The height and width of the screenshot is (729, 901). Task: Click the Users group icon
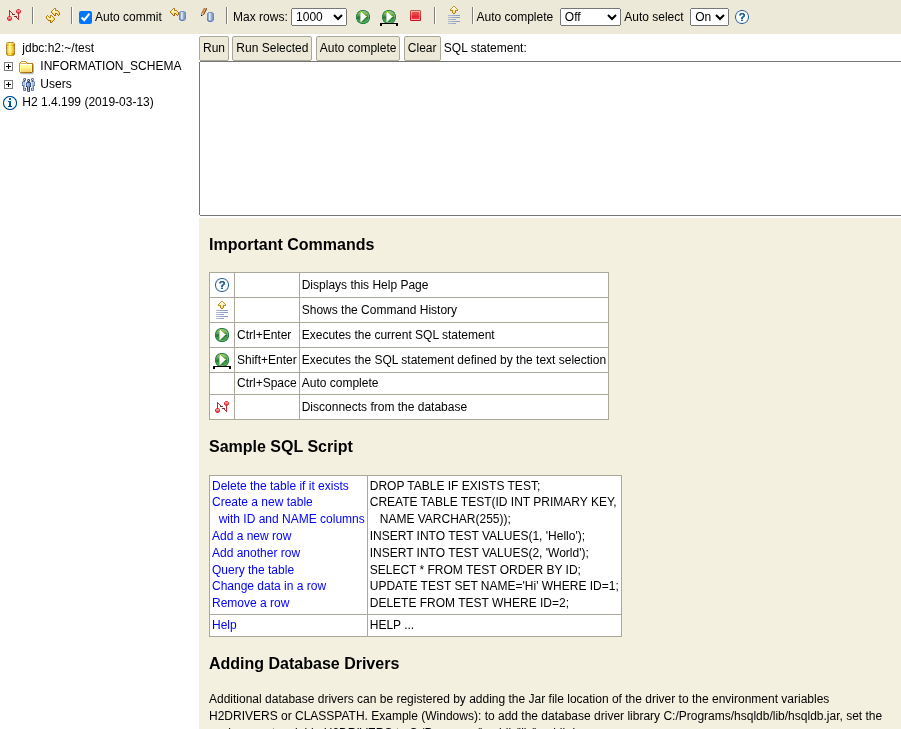pyautogui.click(x=28, y=85)
